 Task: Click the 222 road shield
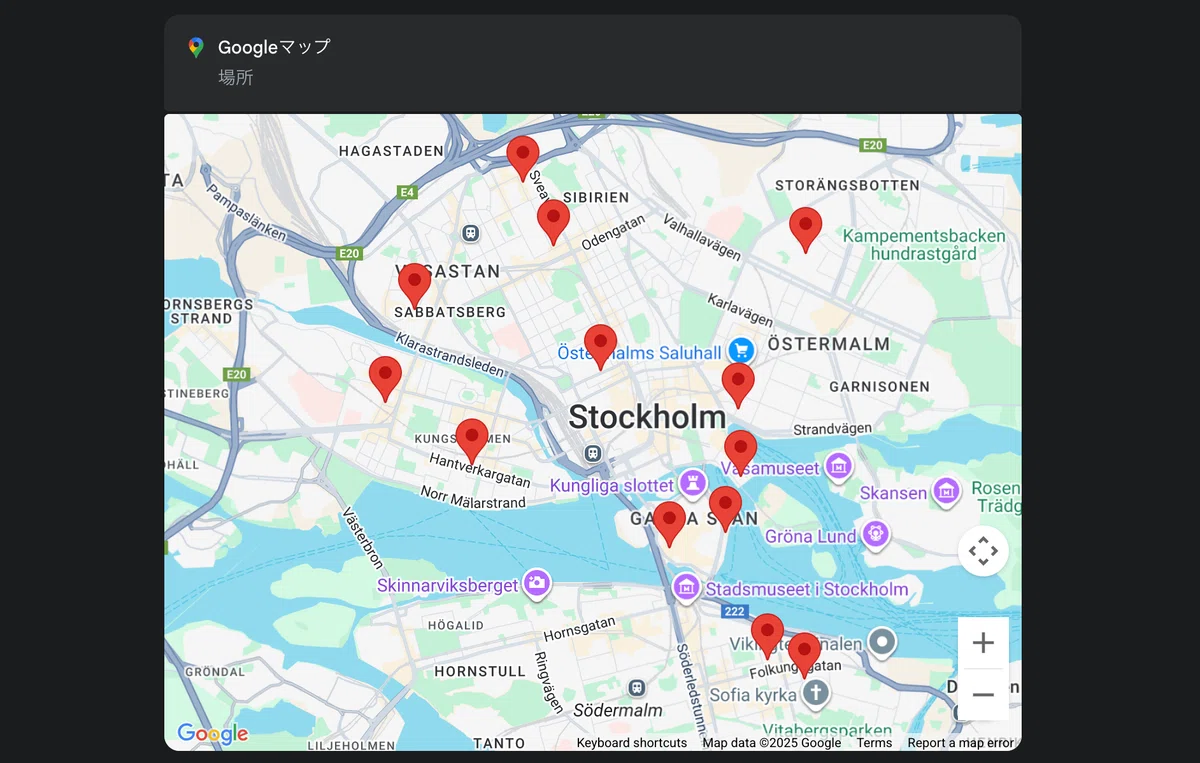735,611
